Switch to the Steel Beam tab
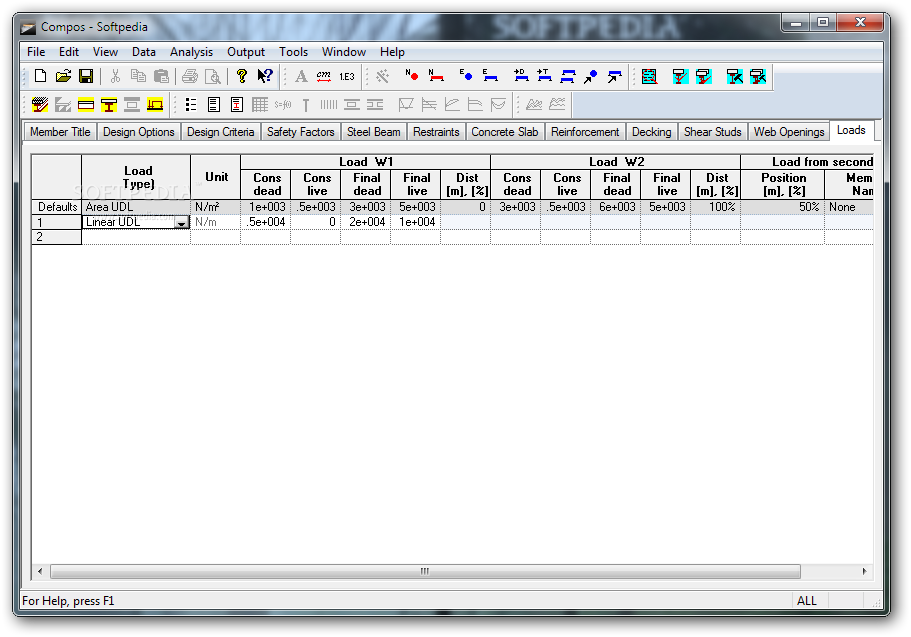 pyautogui.click(x=374, y=132)
